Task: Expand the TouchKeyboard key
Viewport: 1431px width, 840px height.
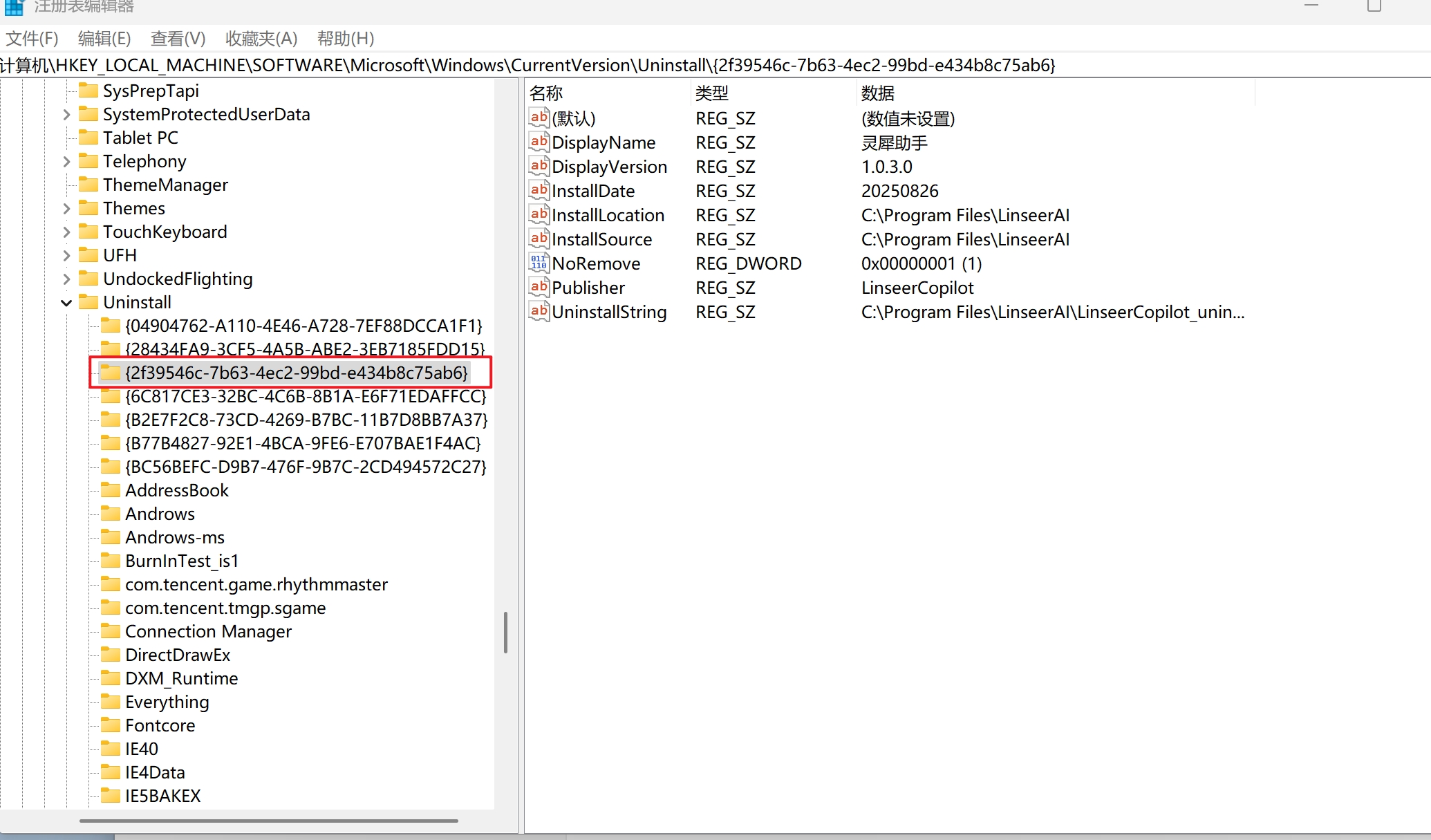Action: 66,232
